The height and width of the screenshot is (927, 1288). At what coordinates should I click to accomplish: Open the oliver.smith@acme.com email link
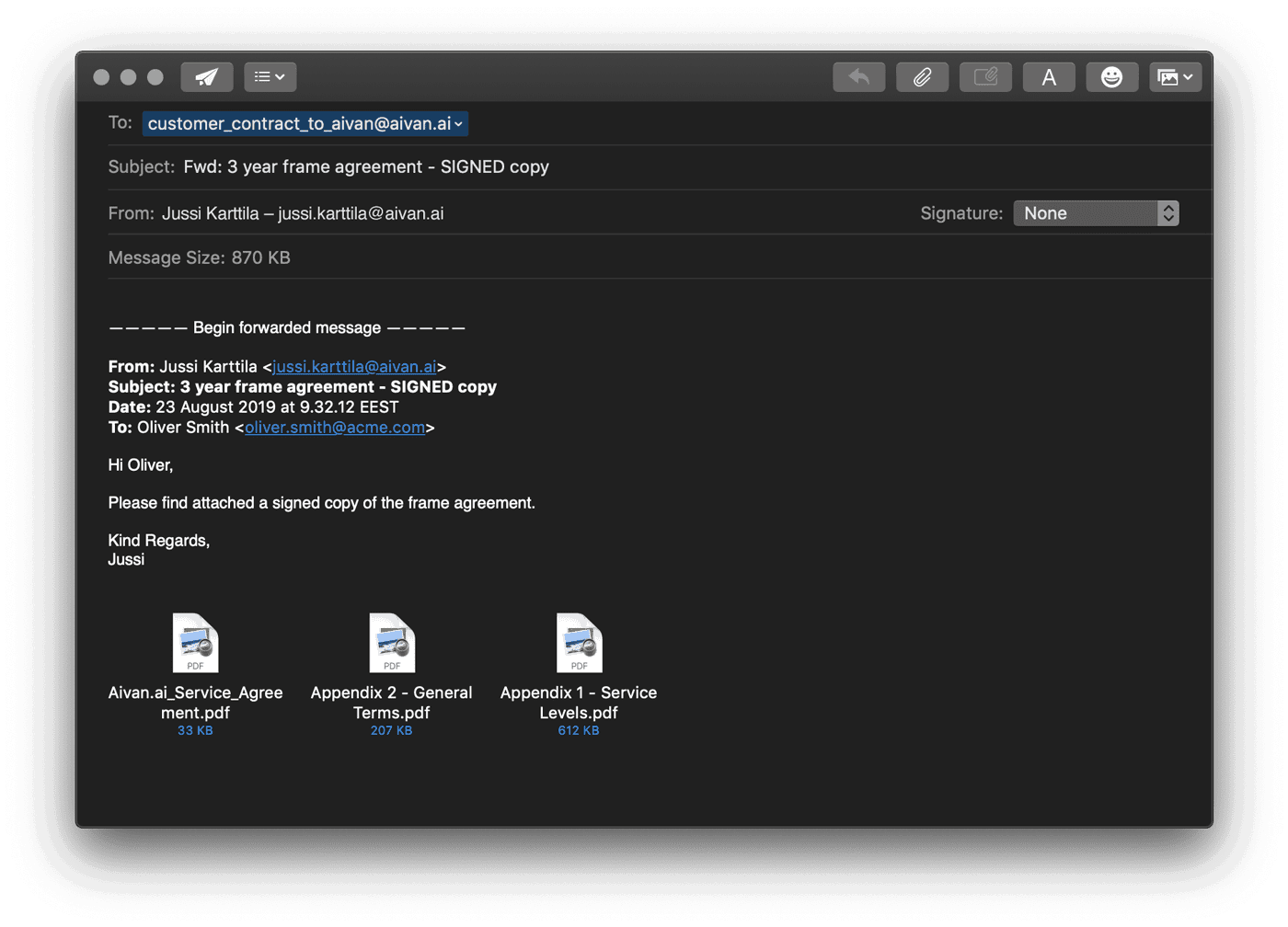click(335, 427)
